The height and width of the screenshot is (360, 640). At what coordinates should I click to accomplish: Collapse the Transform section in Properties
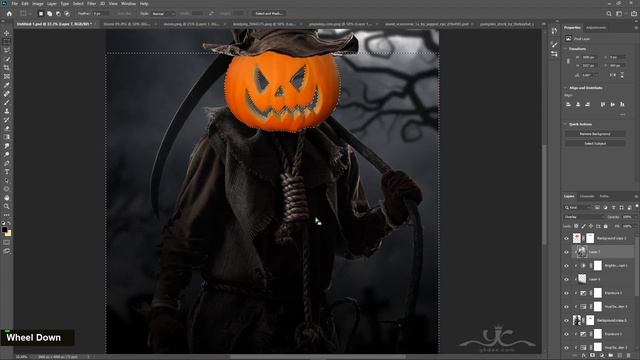pos(566,49)
